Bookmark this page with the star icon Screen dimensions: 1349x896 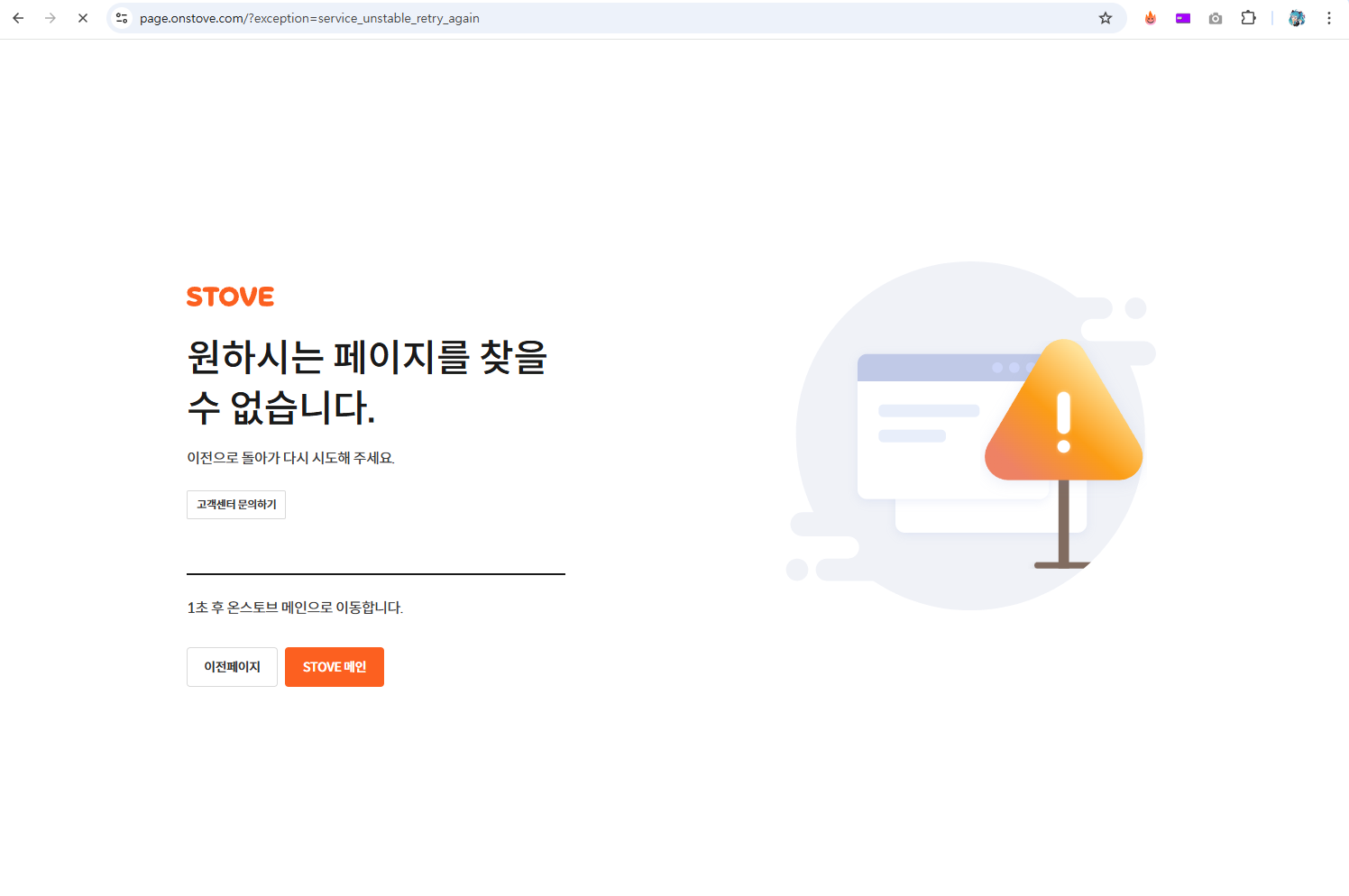tap(1106, 18)
